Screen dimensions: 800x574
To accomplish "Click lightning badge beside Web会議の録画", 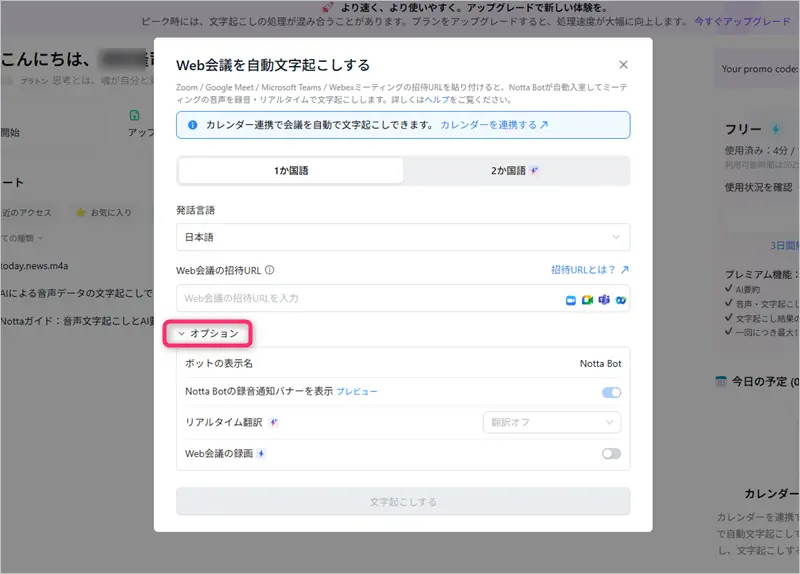I will coord(261,454).
